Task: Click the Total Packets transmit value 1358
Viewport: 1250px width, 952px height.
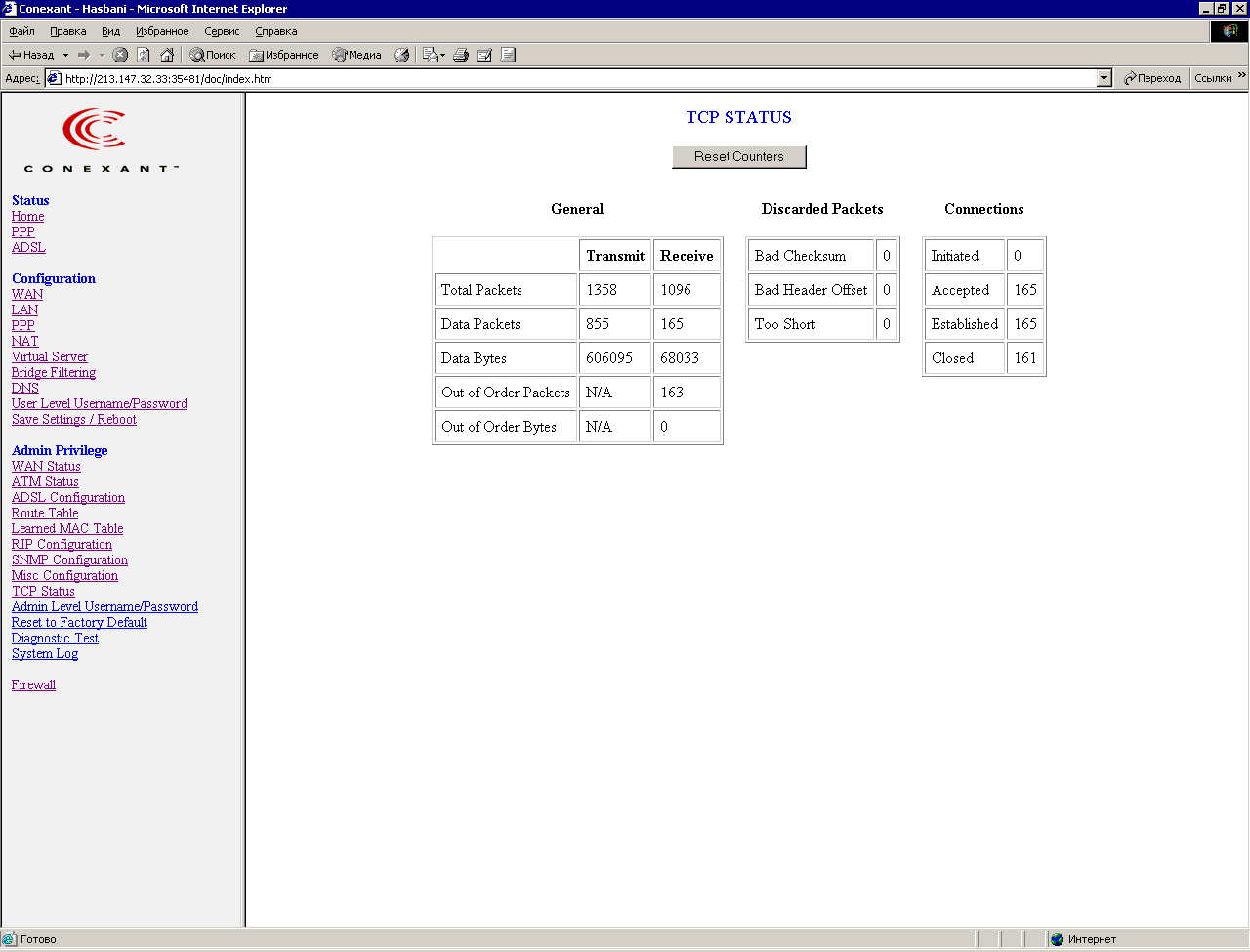Action: tap(602, 290)
